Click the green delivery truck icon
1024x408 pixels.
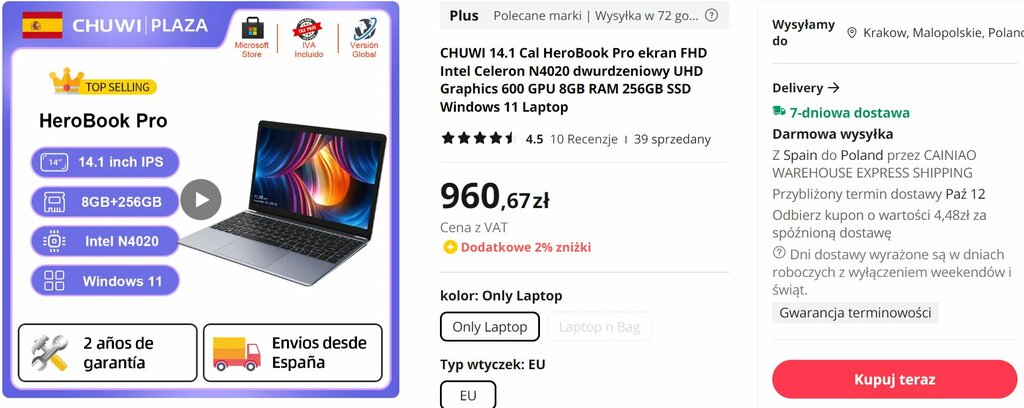click(778, 112)
